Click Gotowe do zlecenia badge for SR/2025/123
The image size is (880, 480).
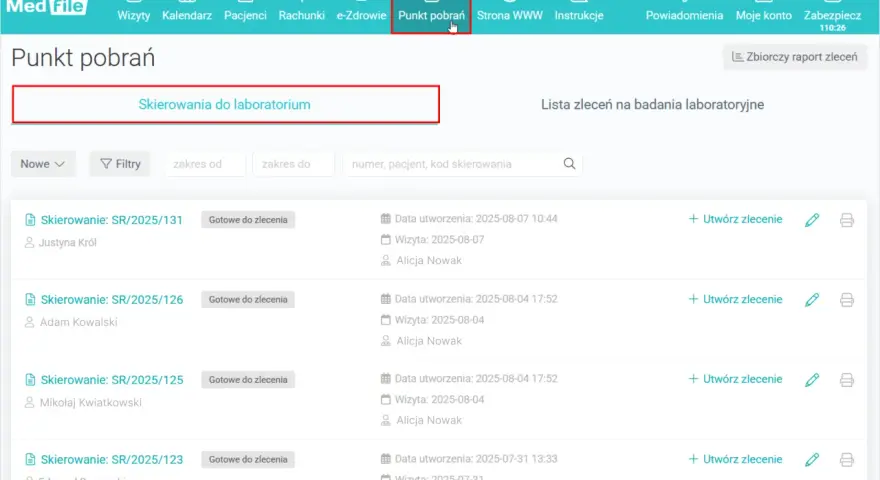[248, 459]
